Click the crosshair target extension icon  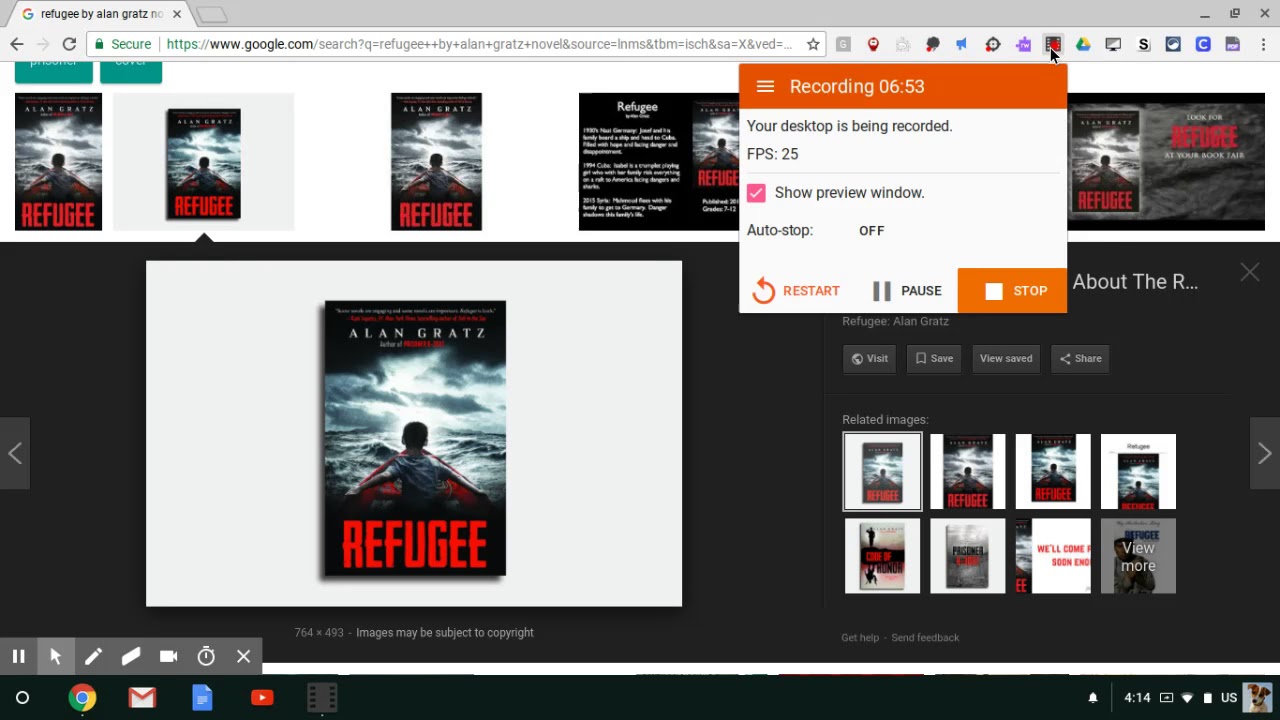pos(993,44)
